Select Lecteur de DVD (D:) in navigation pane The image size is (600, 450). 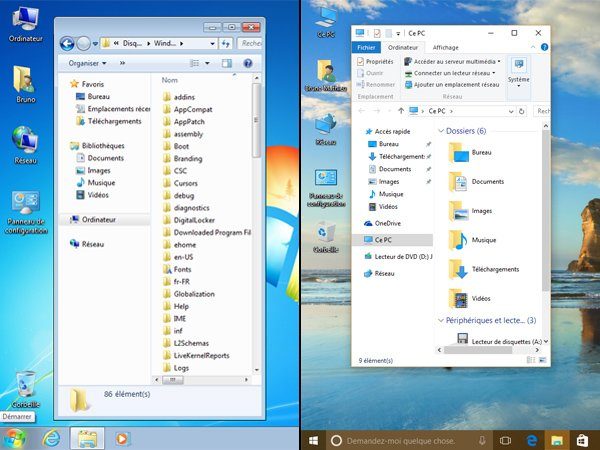tap(398, 256)
